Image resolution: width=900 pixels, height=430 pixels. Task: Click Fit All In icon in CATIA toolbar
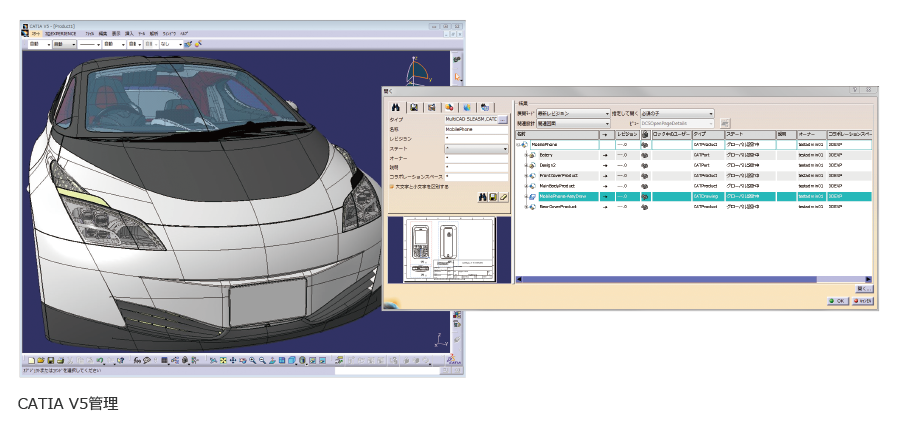(x=223, y=361)
